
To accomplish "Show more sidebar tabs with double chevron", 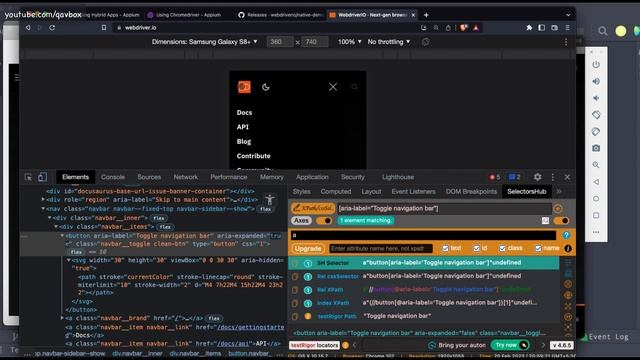I will click(559, 191).
